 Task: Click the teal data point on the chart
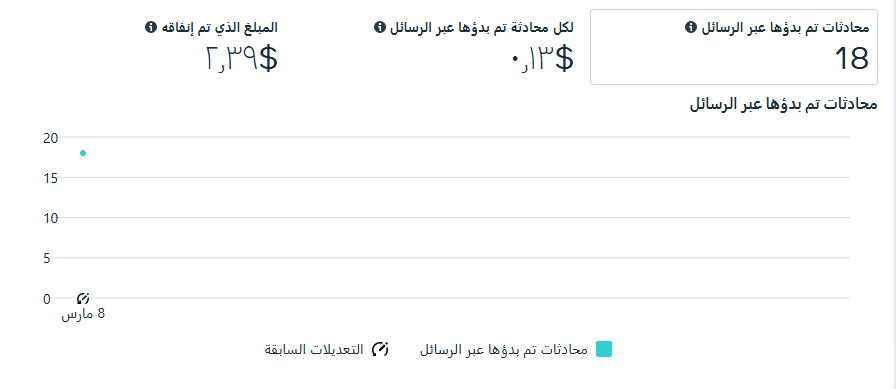pyautogui.click(x=83, y=153)
